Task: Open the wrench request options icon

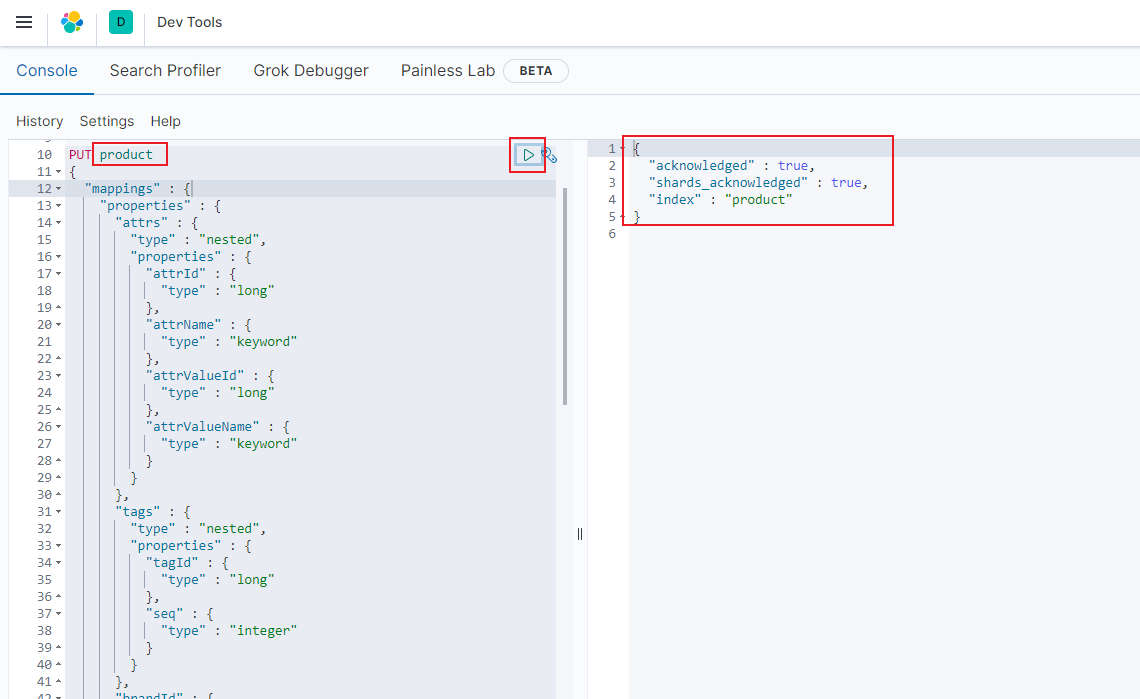Action: (549, 155)
